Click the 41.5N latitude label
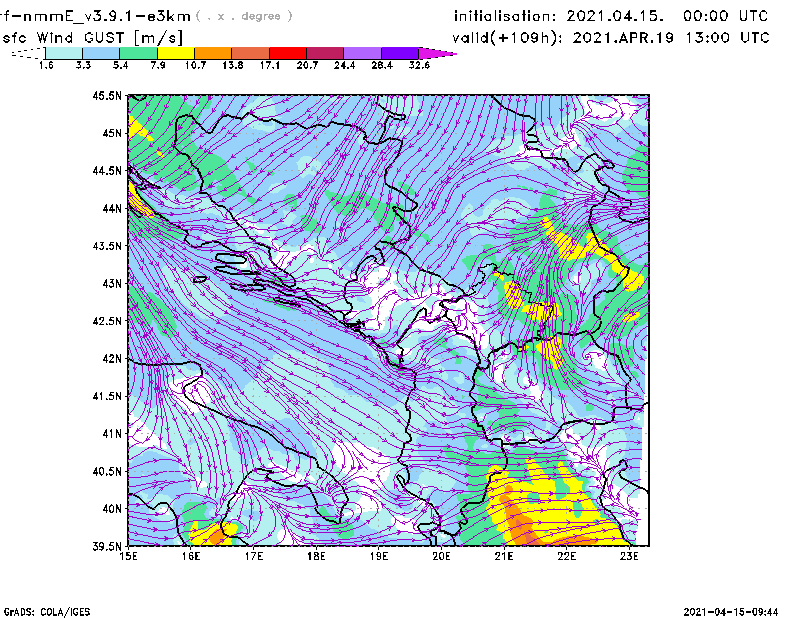The width and height of the screenshot is (800, 618). tap(107, 396)
